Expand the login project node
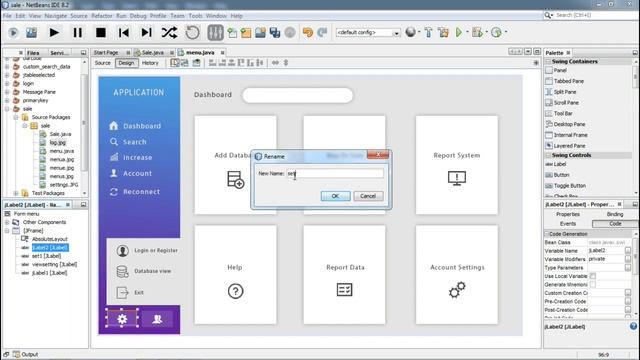This screenshot has height=360, width=640. (7, 84)
